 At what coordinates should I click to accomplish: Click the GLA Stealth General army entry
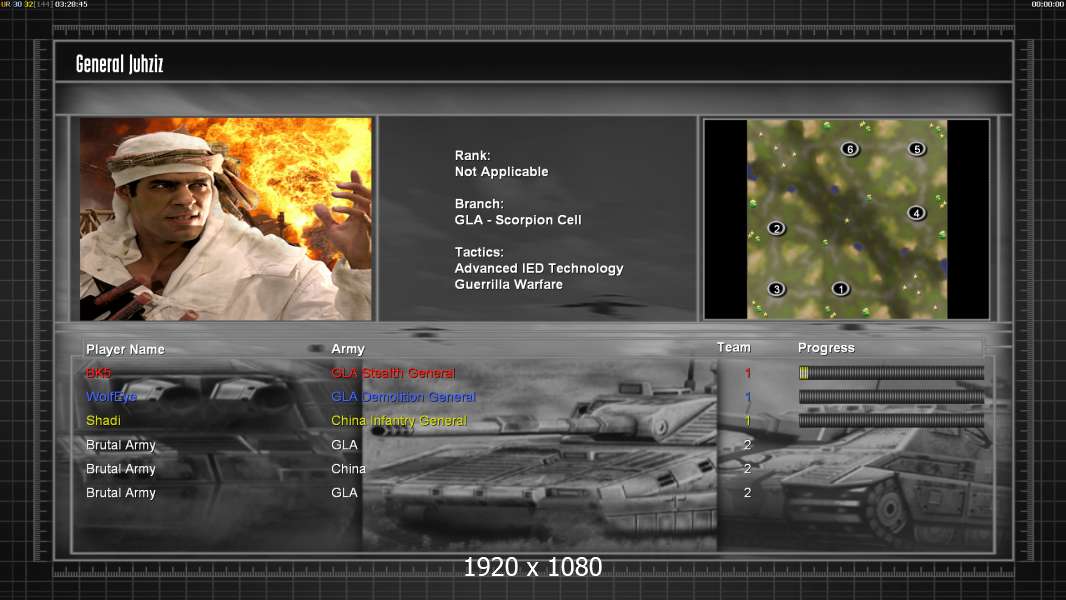[x=393, y=373]
